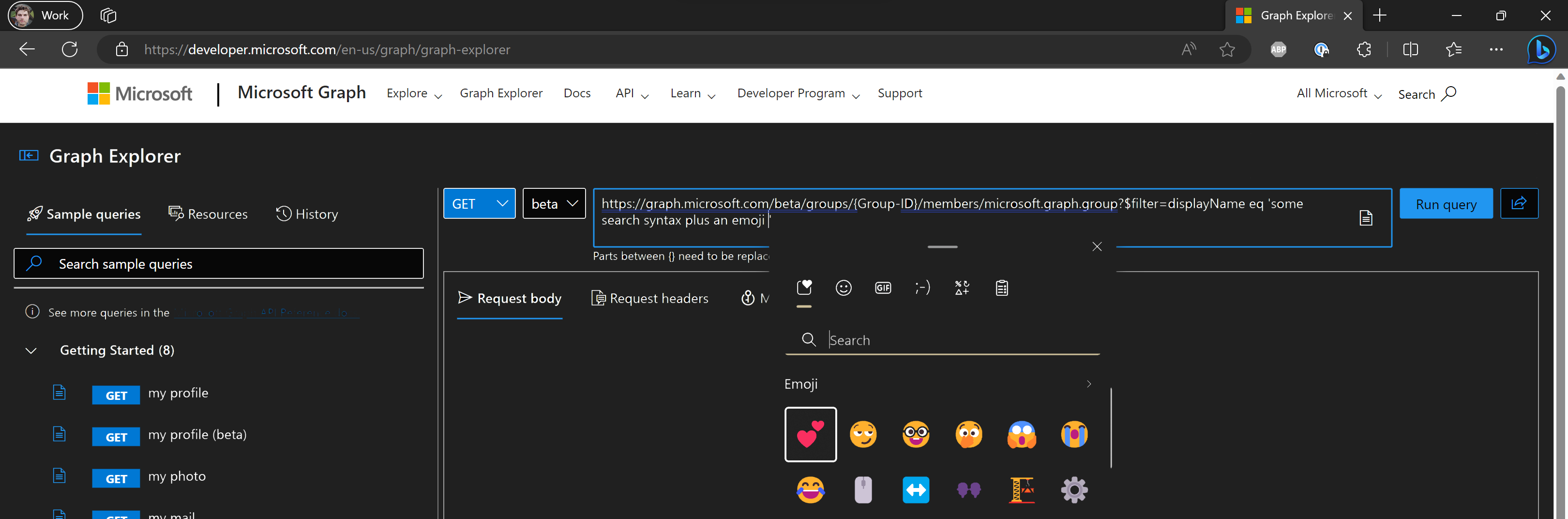This screenshot has width=1568, height=519.
Task: Switch to the History tab
Action: pyautogui.click(x=307, y=214)
